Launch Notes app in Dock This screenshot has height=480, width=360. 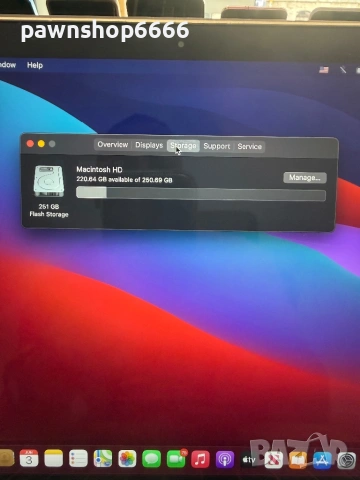click(54, 458)
